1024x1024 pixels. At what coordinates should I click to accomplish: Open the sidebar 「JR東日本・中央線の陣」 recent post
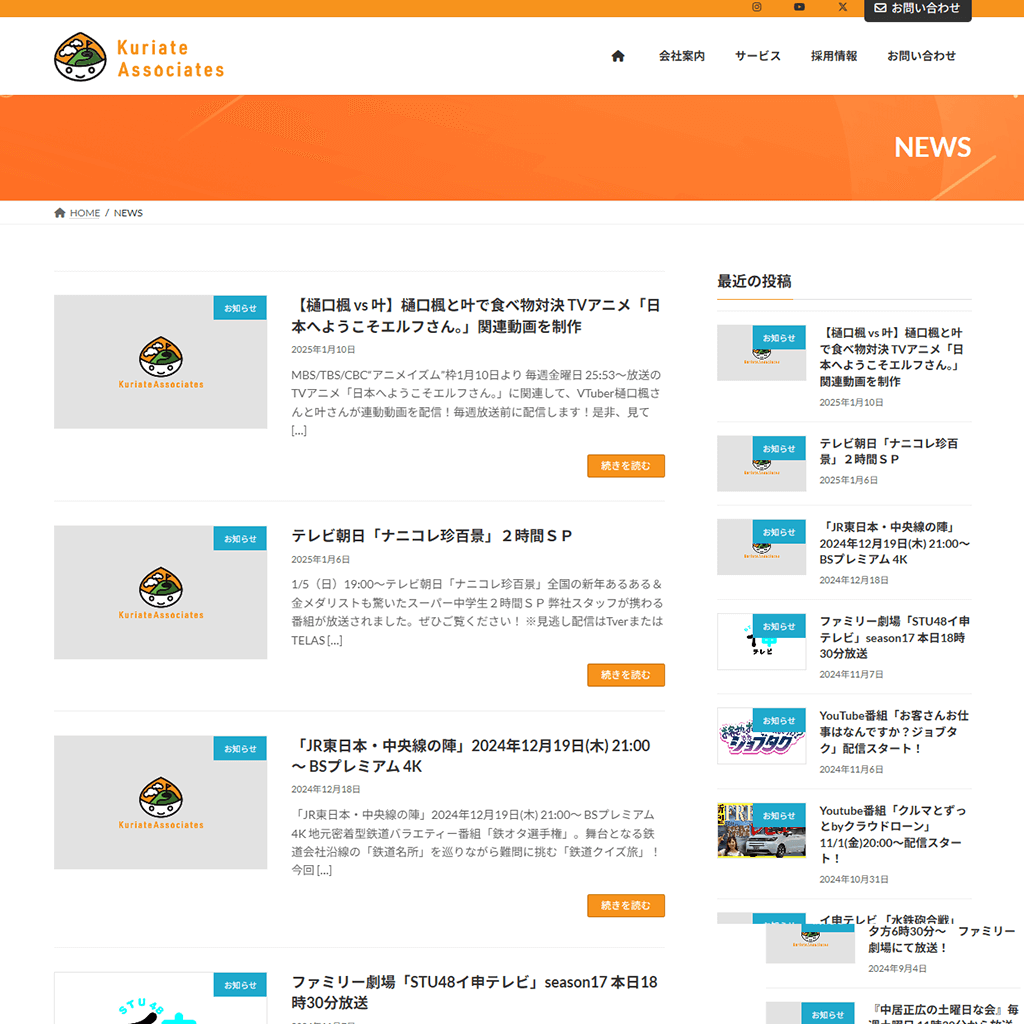tap(895, 543)
